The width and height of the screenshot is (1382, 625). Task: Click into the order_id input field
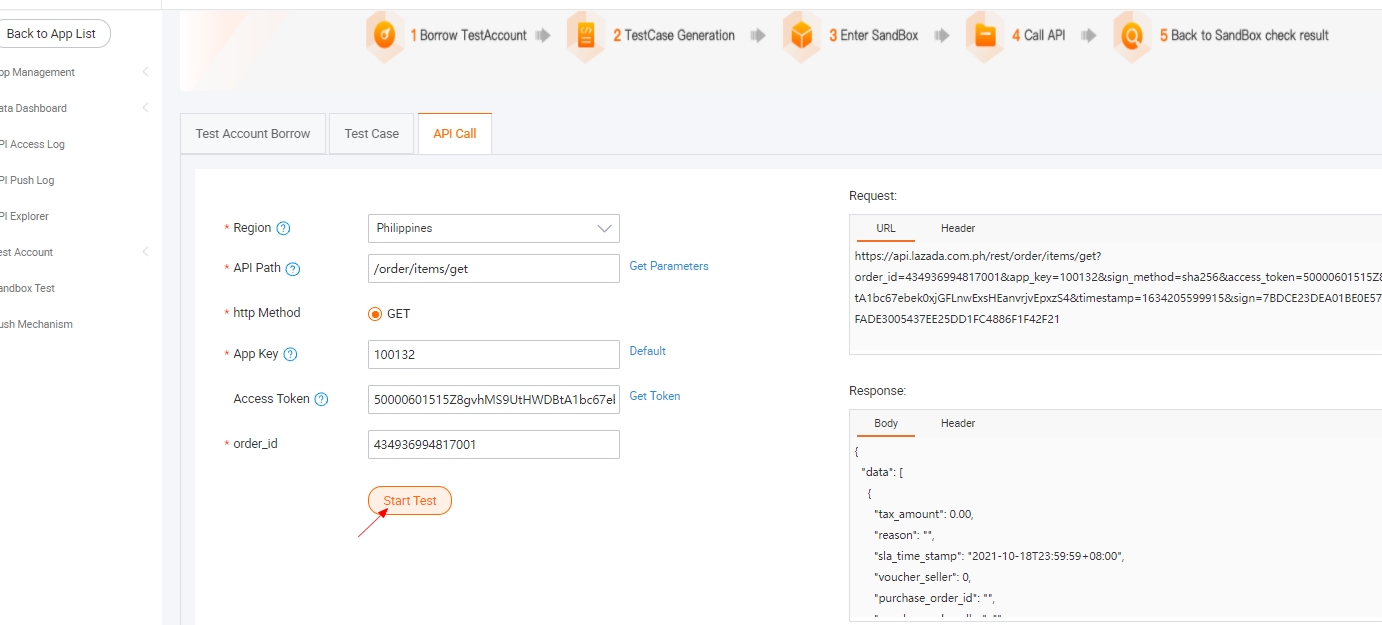(493, 445)
